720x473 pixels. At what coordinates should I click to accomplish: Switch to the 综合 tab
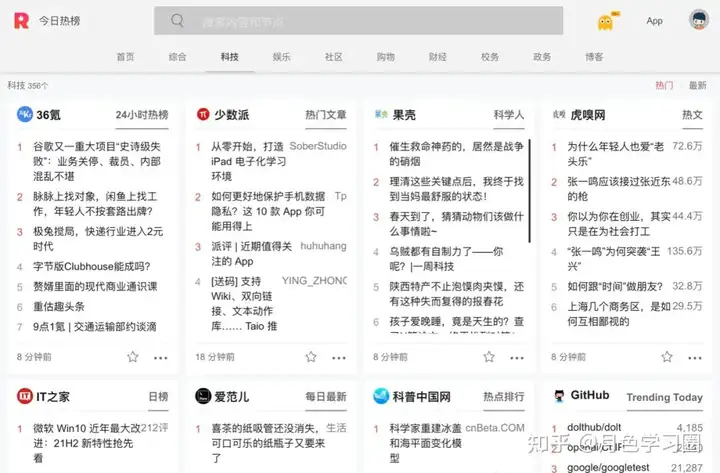177,57
